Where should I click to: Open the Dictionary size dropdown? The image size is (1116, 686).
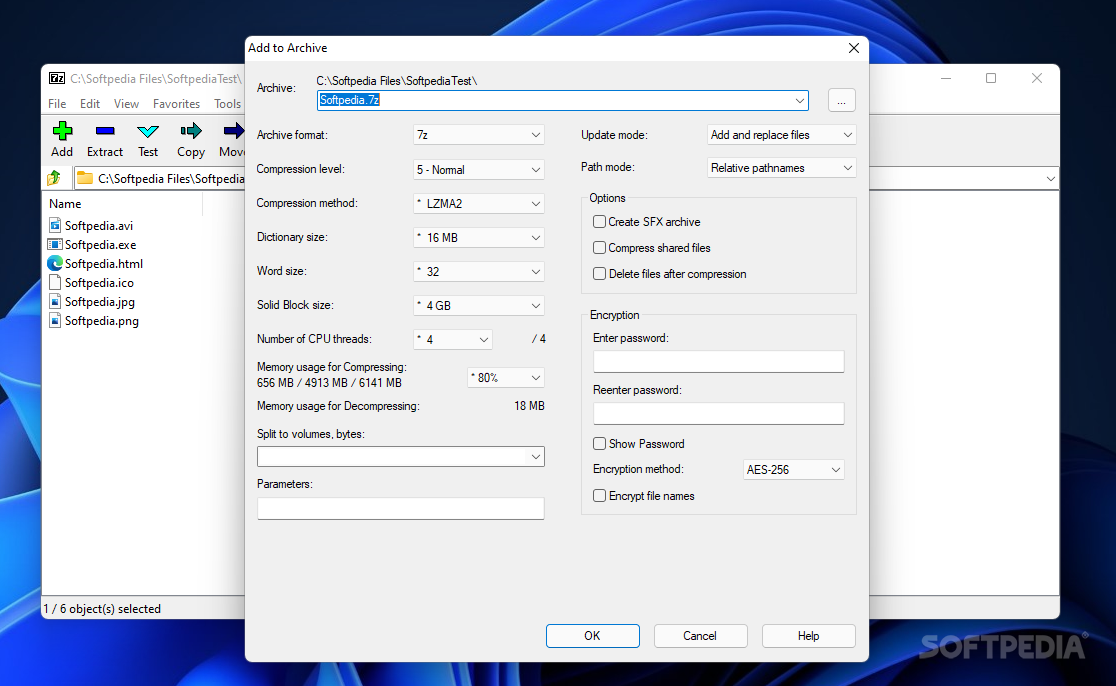478,238
